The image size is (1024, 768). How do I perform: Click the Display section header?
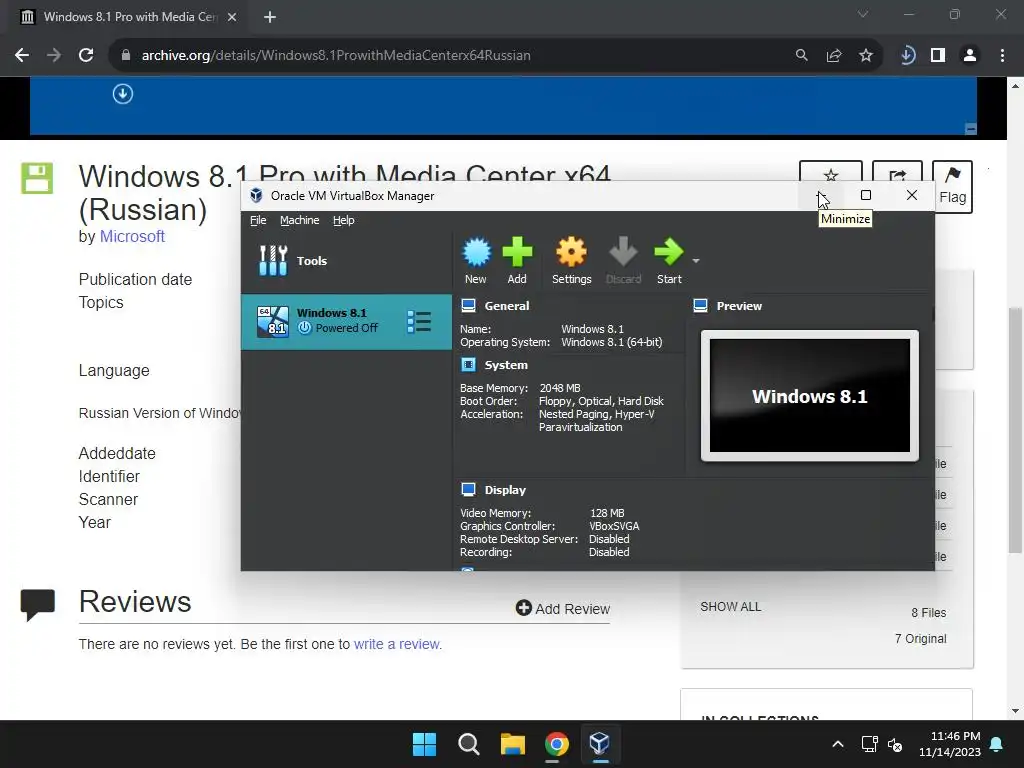504,490
